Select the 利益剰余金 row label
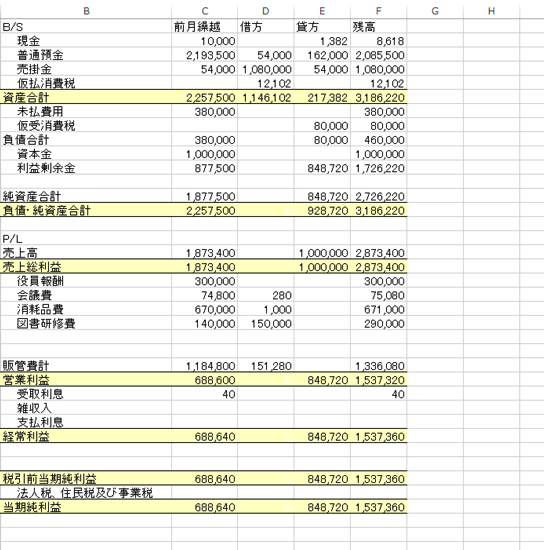Screen dimensions: 544x550 click(86, 168)
